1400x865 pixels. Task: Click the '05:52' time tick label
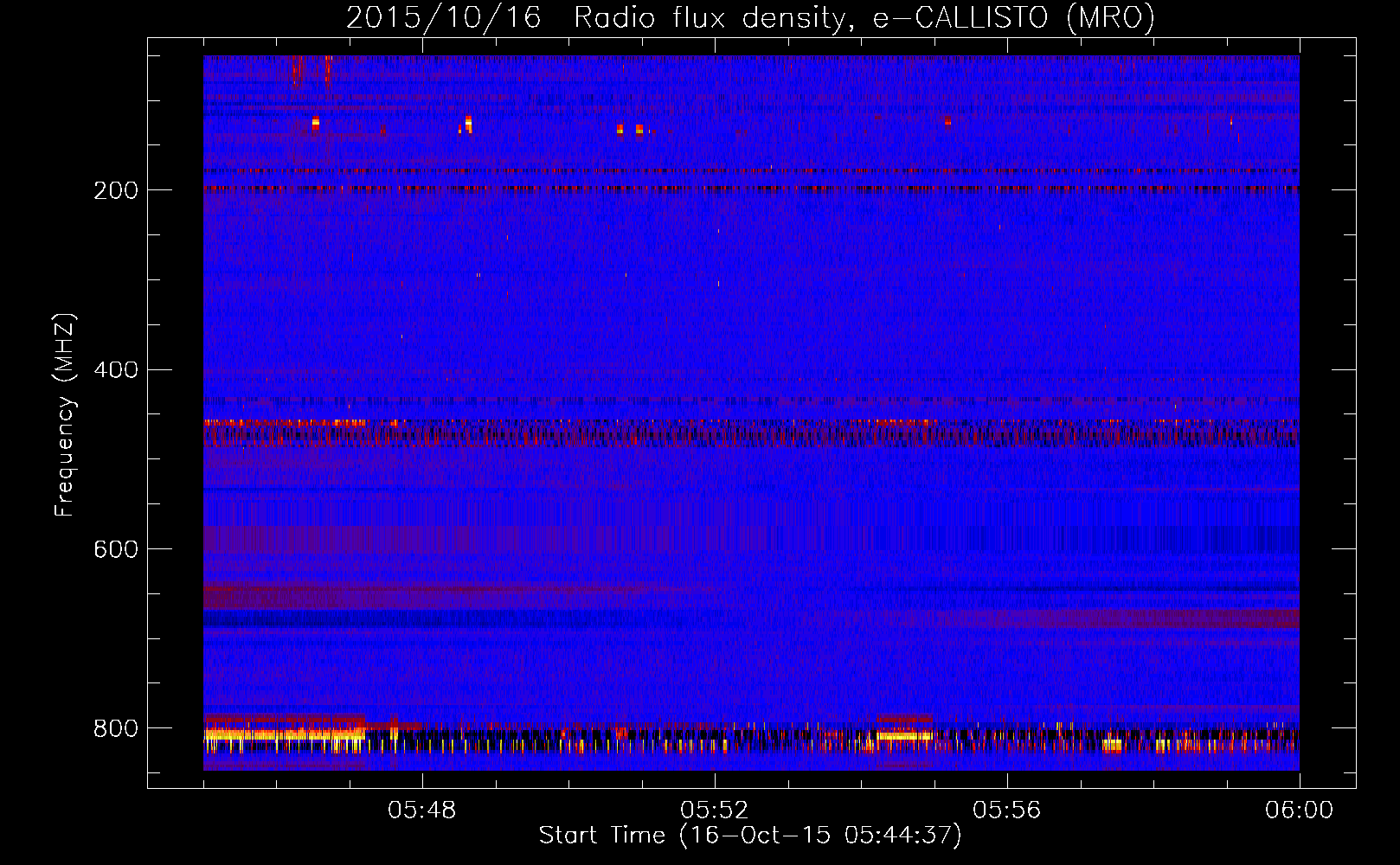point(714,811)
